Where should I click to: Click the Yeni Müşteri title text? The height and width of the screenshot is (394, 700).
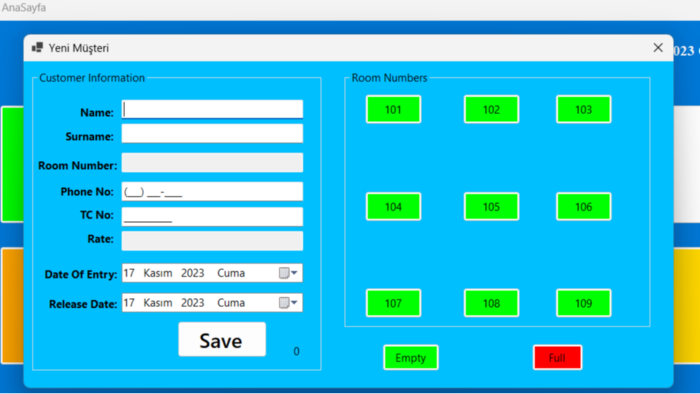point(79,48)
